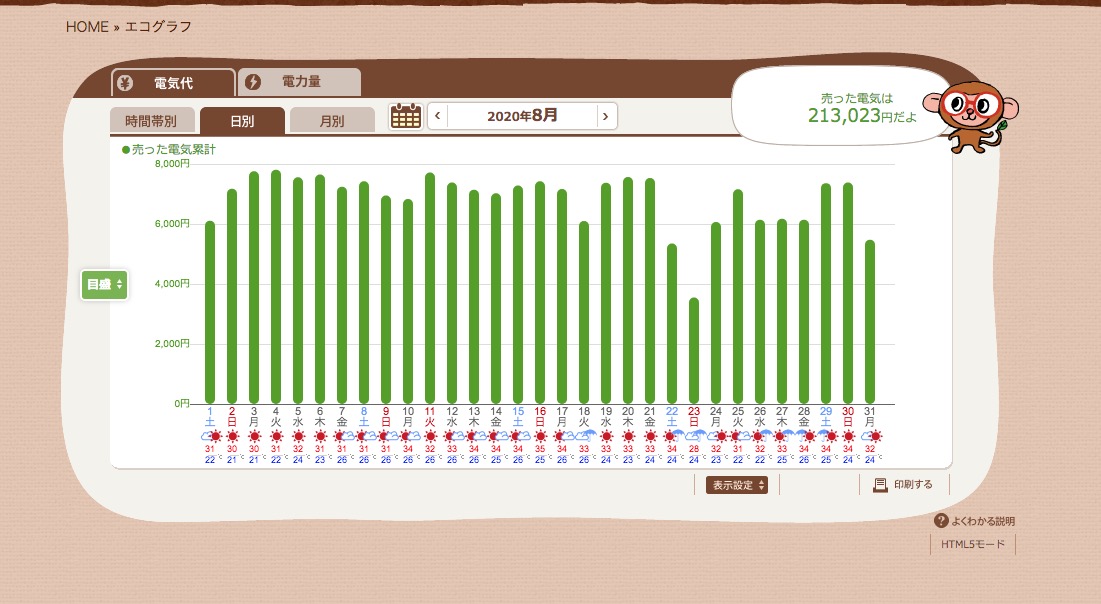The image size is (1101, 604).
Task: Click weather icon under August 31
Action: point(870,436)
